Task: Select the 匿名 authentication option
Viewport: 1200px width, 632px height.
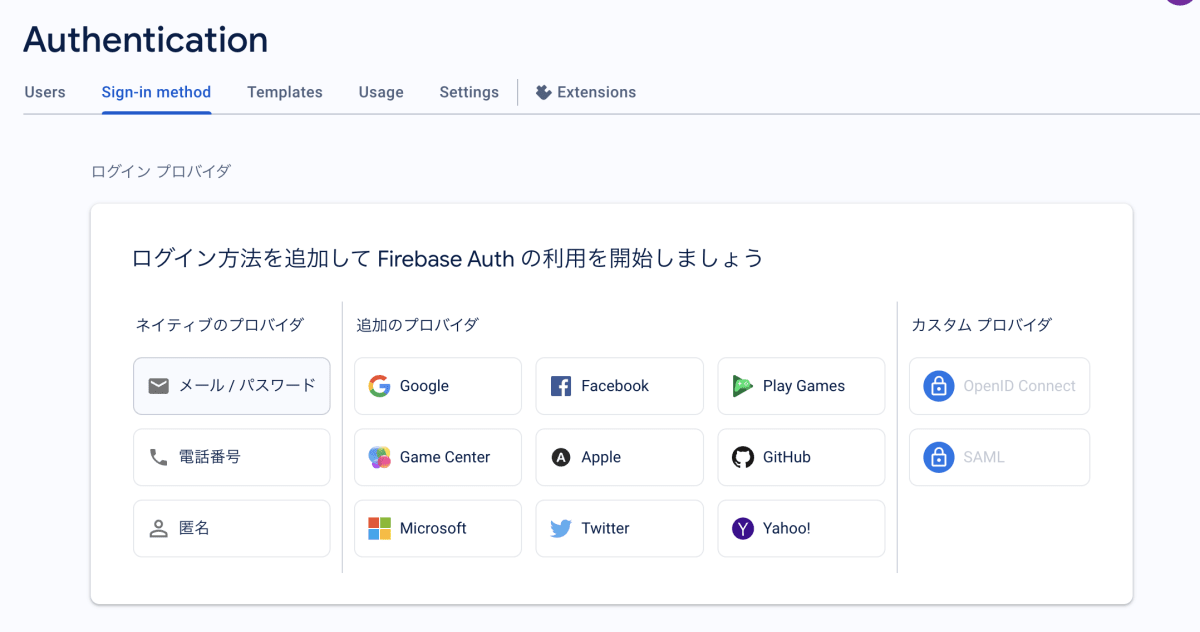Action: tap(231, 528)
